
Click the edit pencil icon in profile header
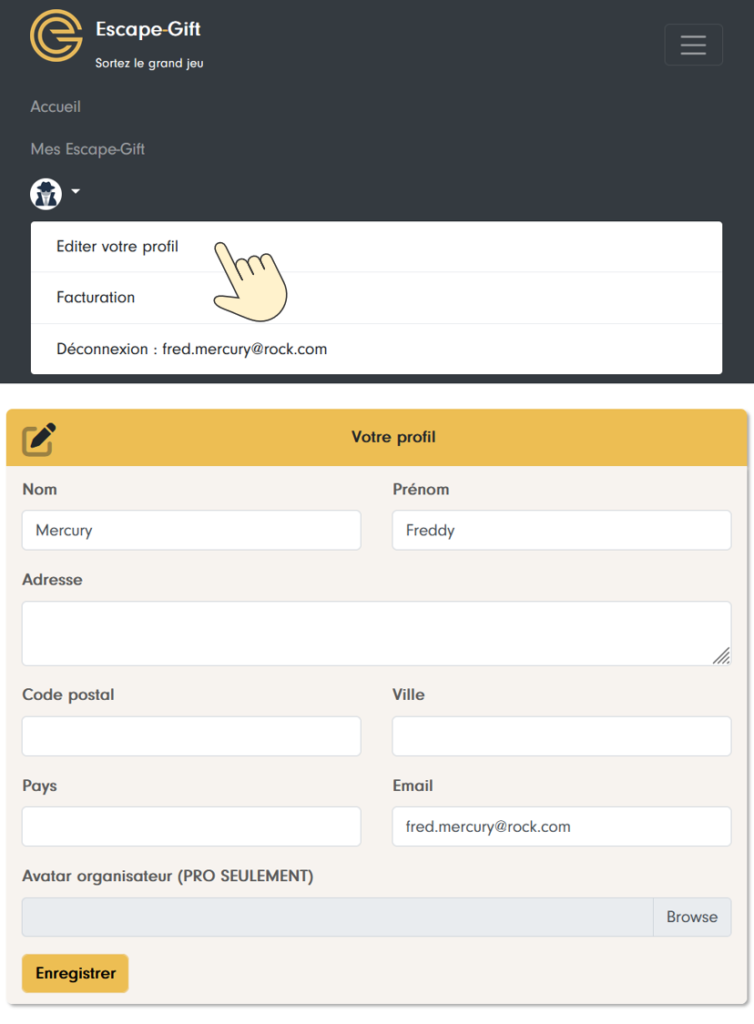tap(39, 438)
